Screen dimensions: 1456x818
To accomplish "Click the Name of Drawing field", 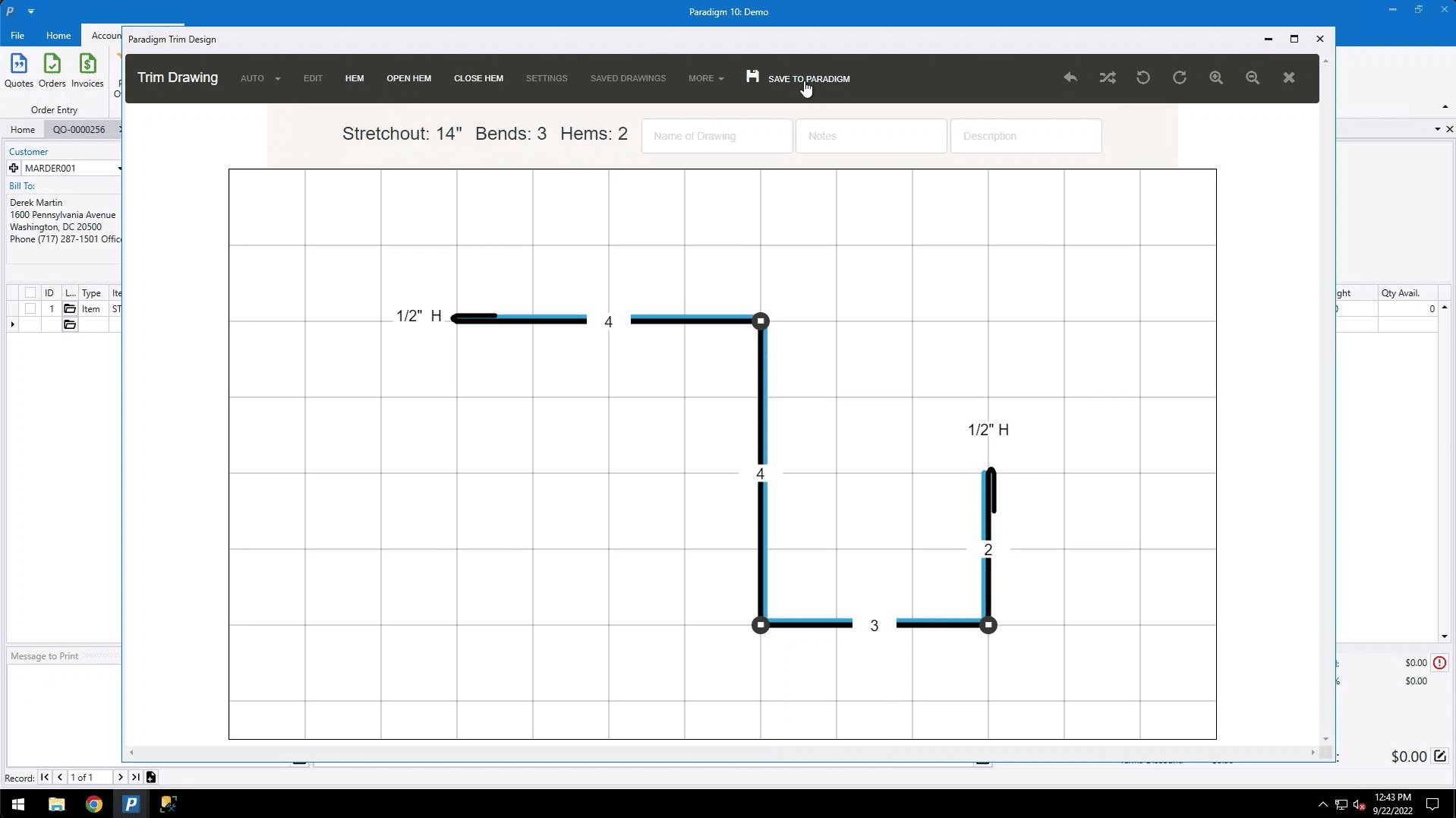I will pyautogui.click(x=717, y=136).
